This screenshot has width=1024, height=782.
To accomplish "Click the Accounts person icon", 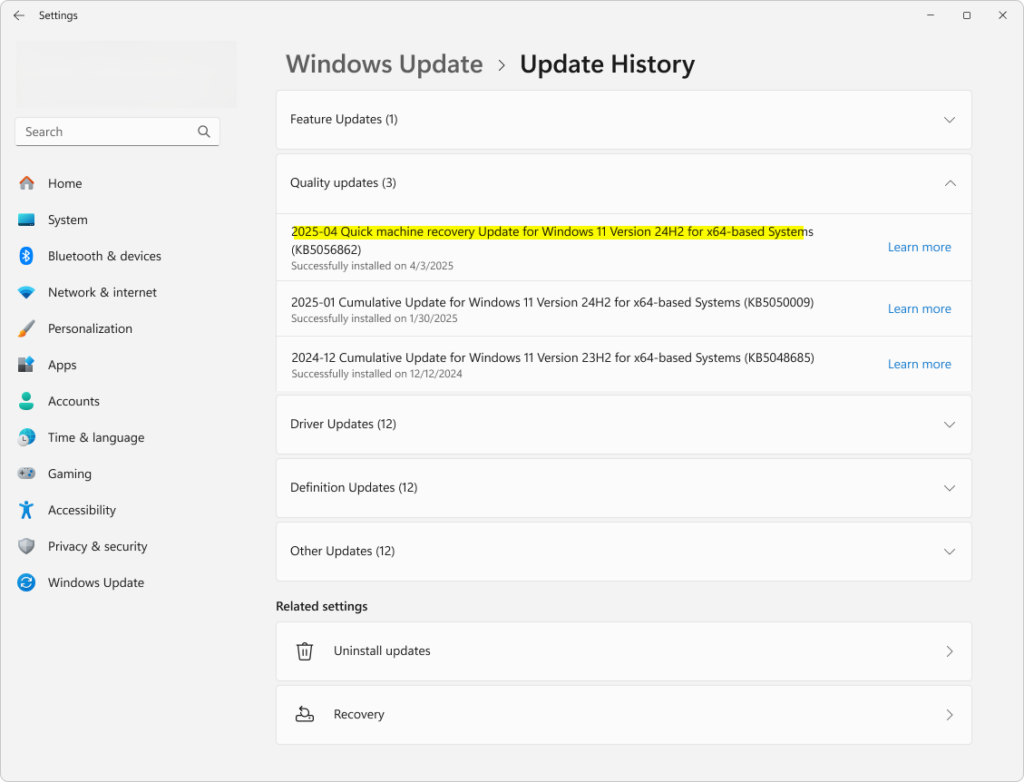I will (26, 401).
